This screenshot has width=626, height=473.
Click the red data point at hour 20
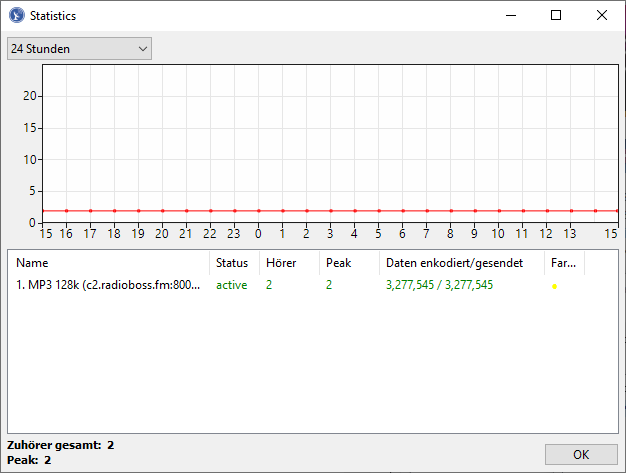click(162, 211)
